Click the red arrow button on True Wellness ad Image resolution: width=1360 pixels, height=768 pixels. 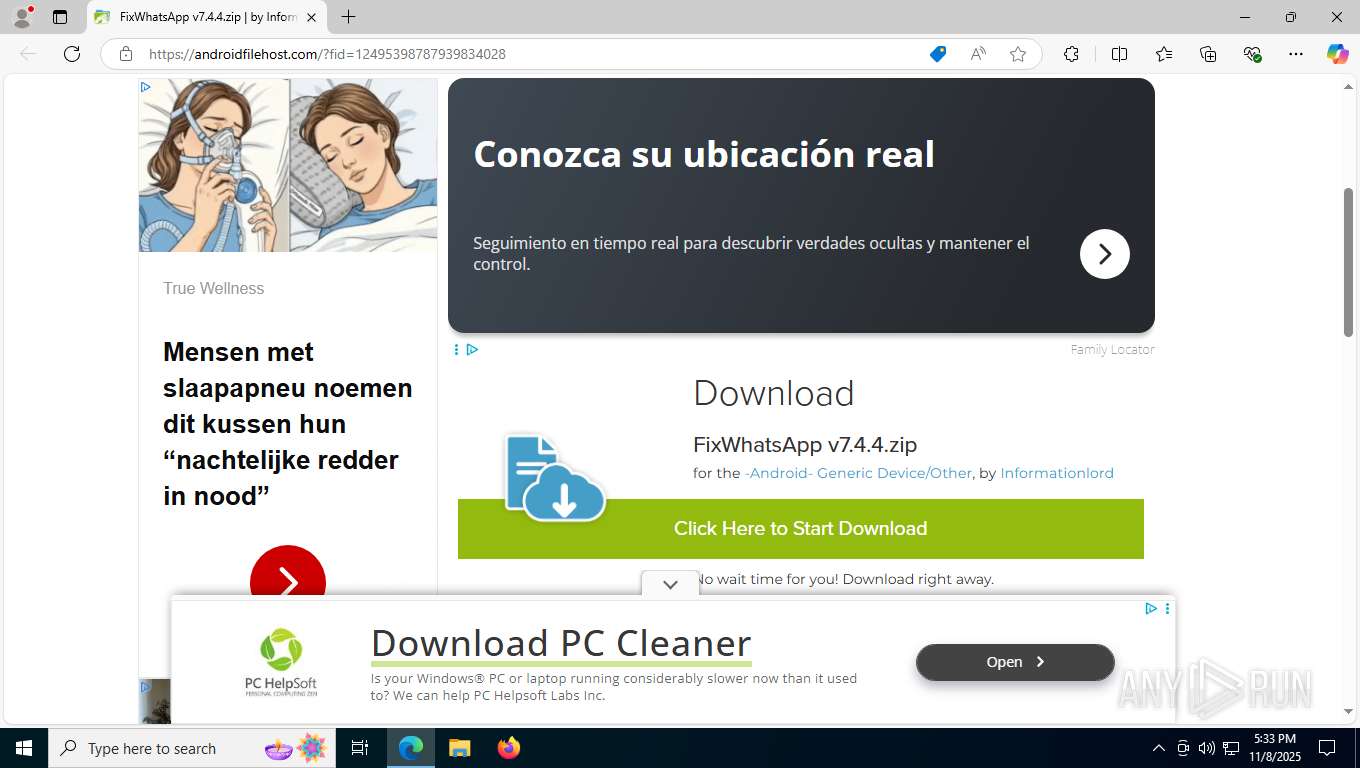pos(288,572)
